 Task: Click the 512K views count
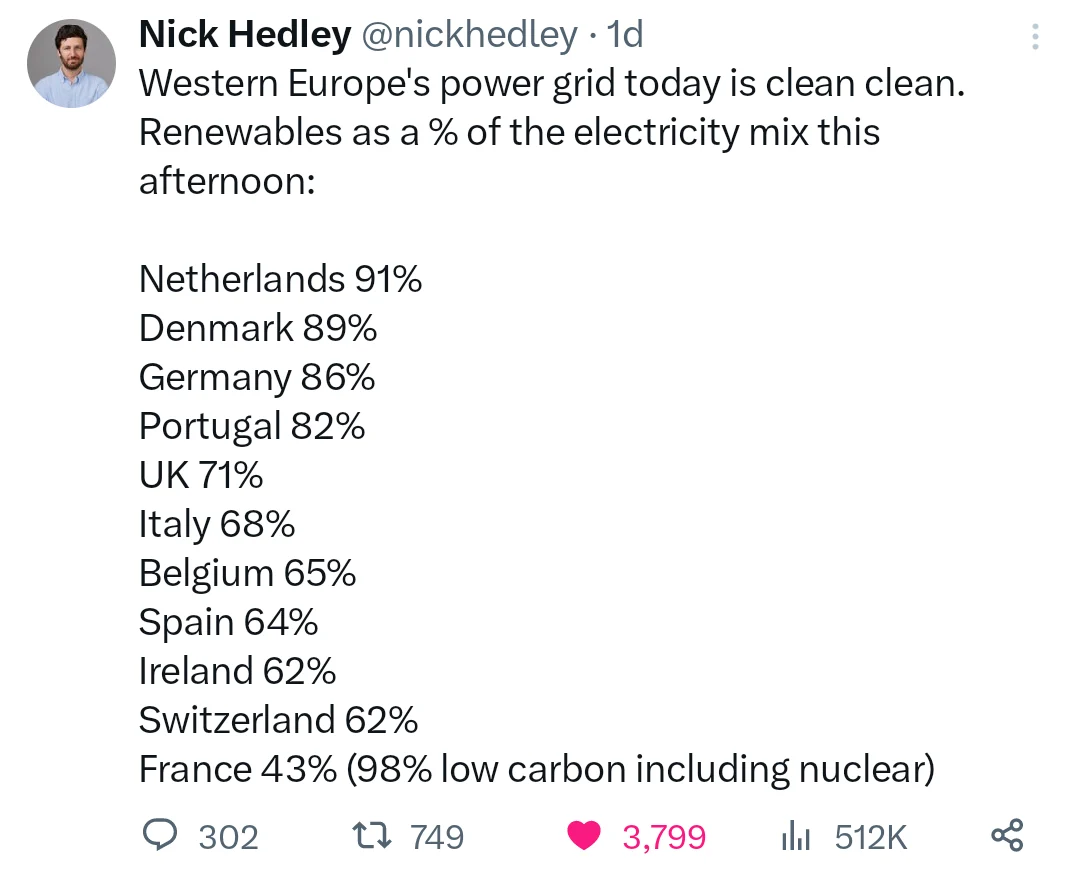pyautogui.click(x=870, y=836)
